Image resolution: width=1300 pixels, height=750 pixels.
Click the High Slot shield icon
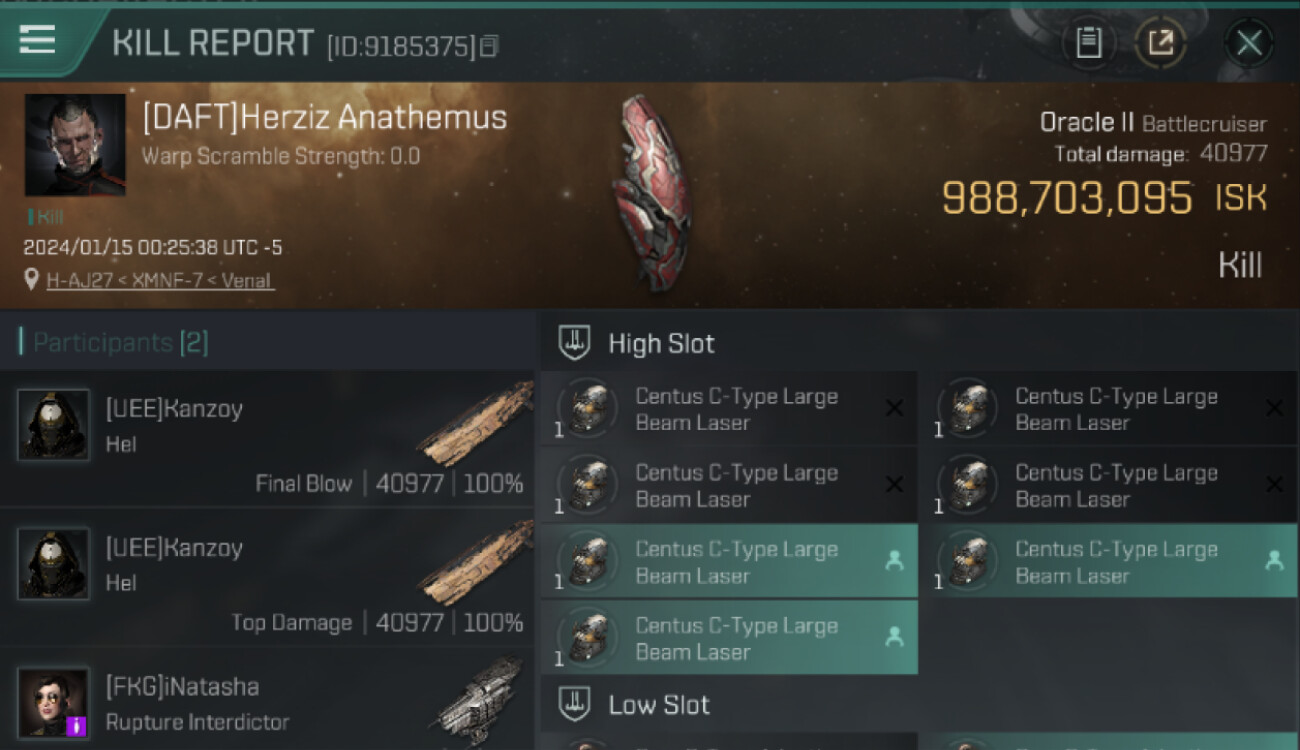coord(573,343)
